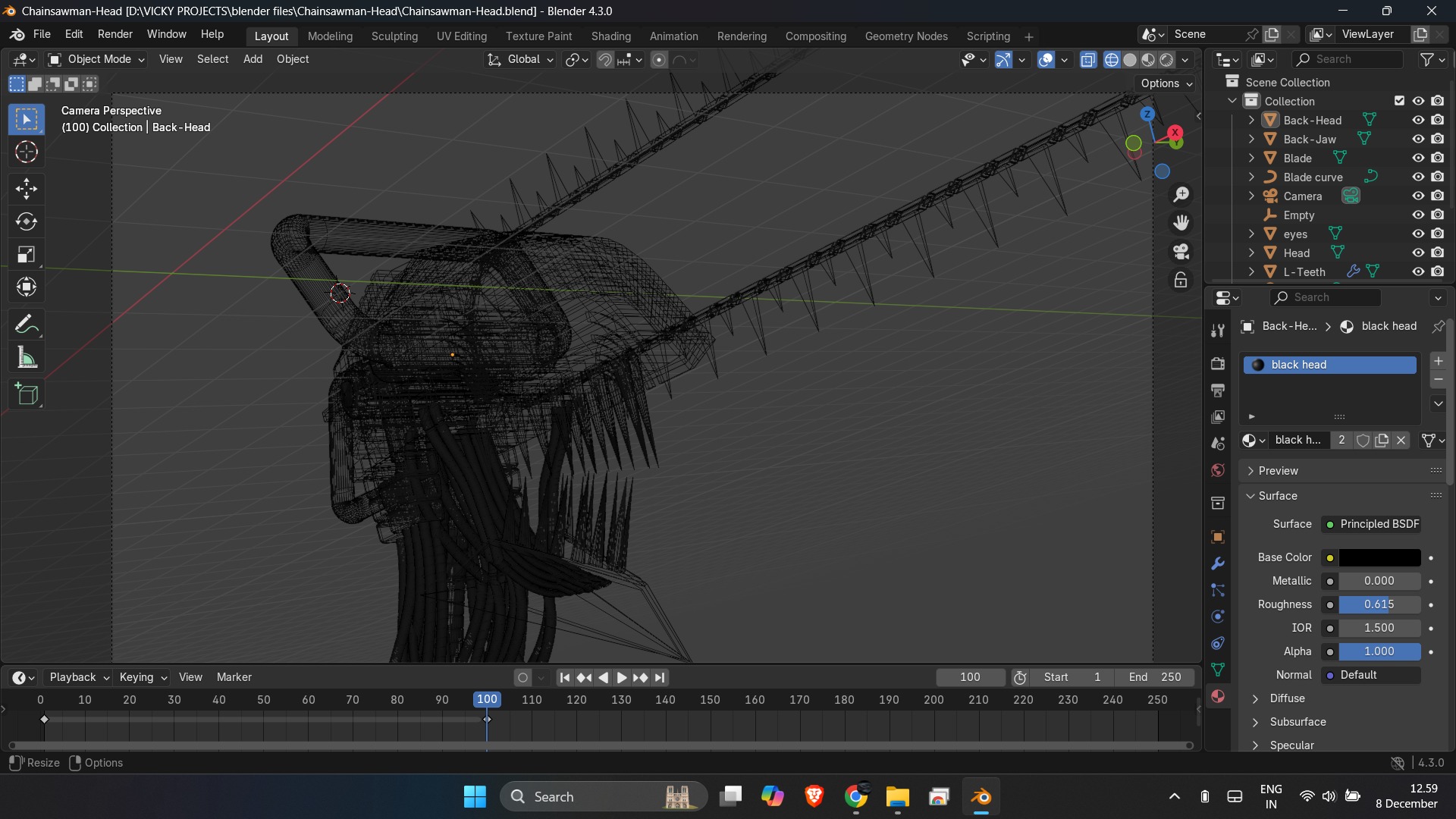Open the Global transform orientation dropdown

(x=520, y=59)
